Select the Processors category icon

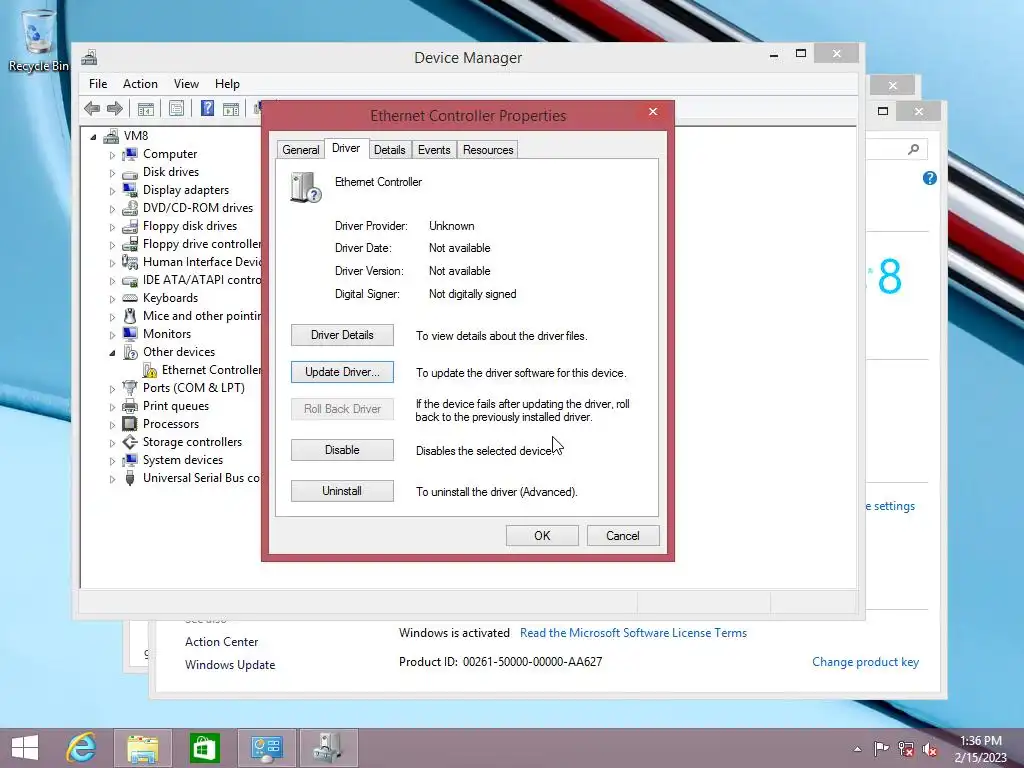click(130, 424)
